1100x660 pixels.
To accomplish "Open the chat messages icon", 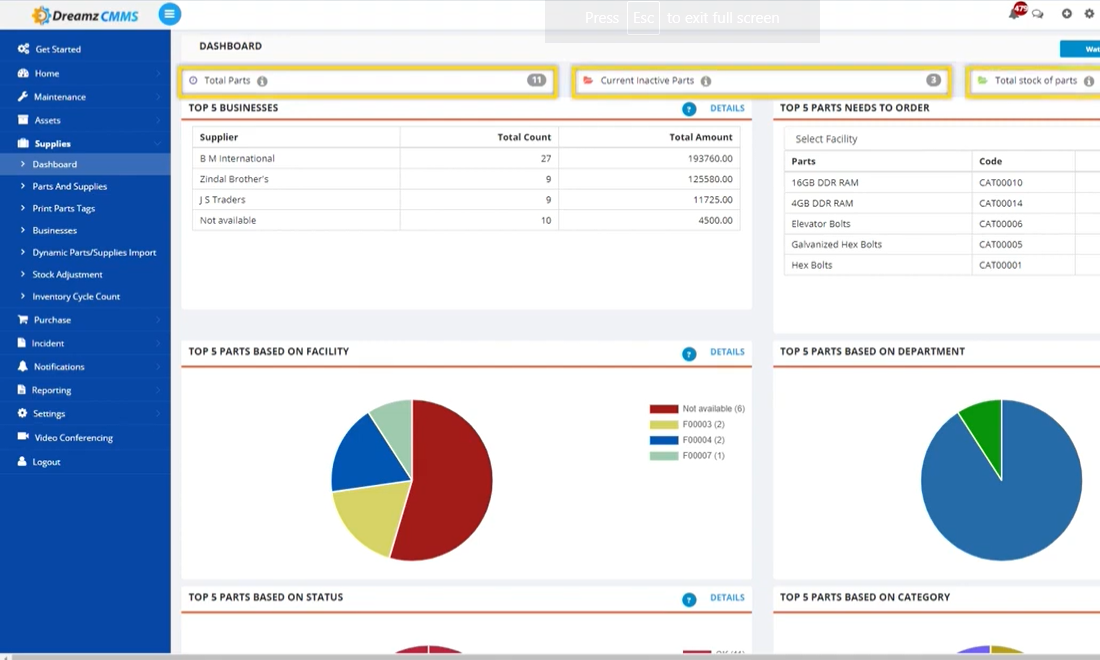I will coord(1039,12).
